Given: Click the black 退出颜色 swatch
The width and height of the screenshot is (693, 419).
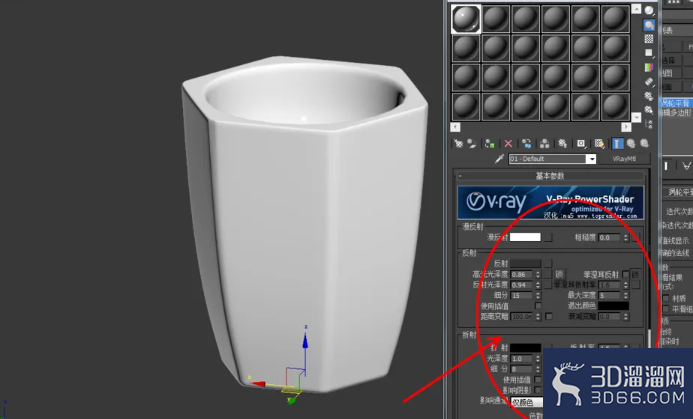Looking at the screenshot, I should point(613,306).
